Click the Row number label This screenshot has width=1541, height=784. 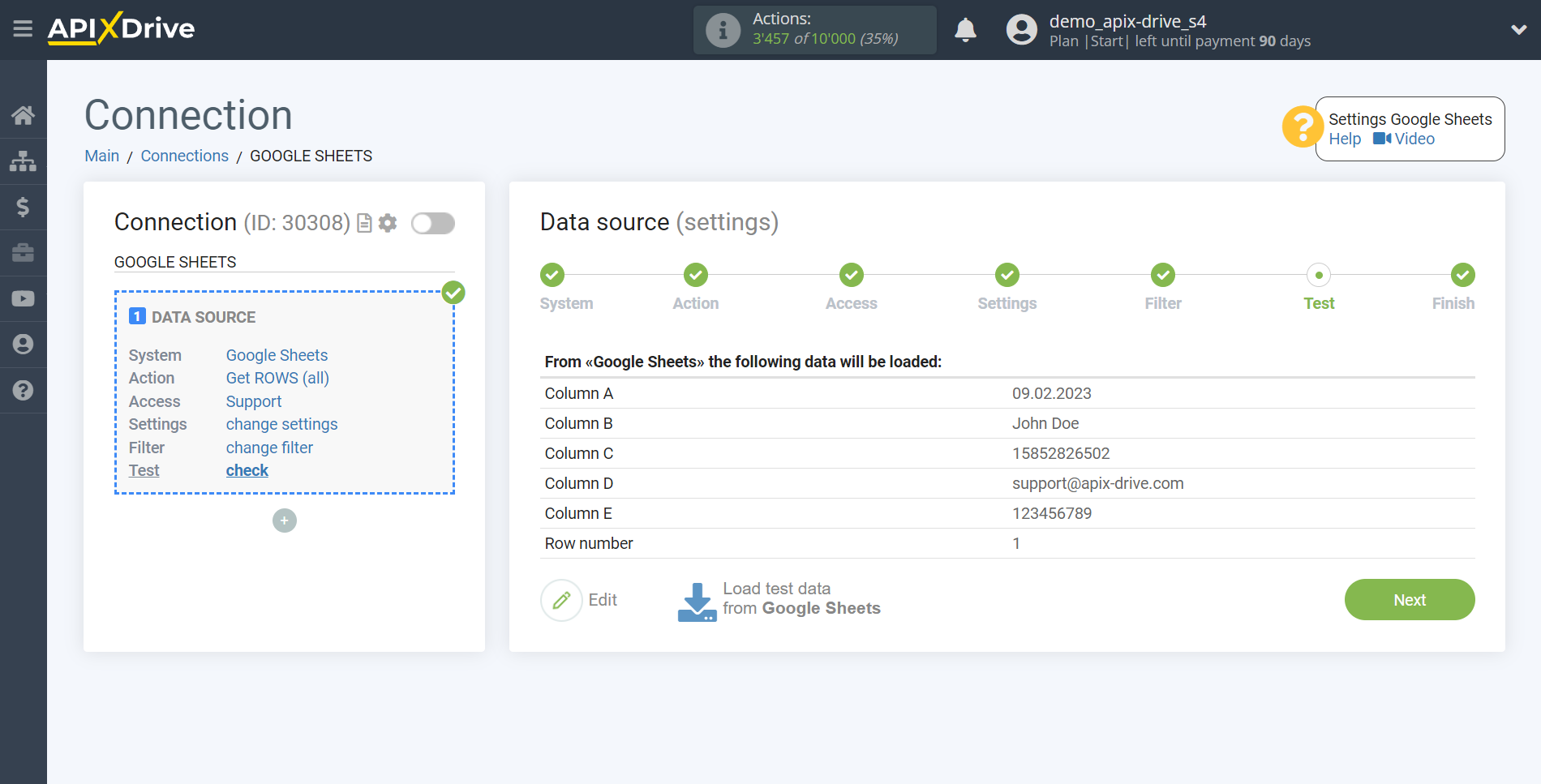click(589, 543)
